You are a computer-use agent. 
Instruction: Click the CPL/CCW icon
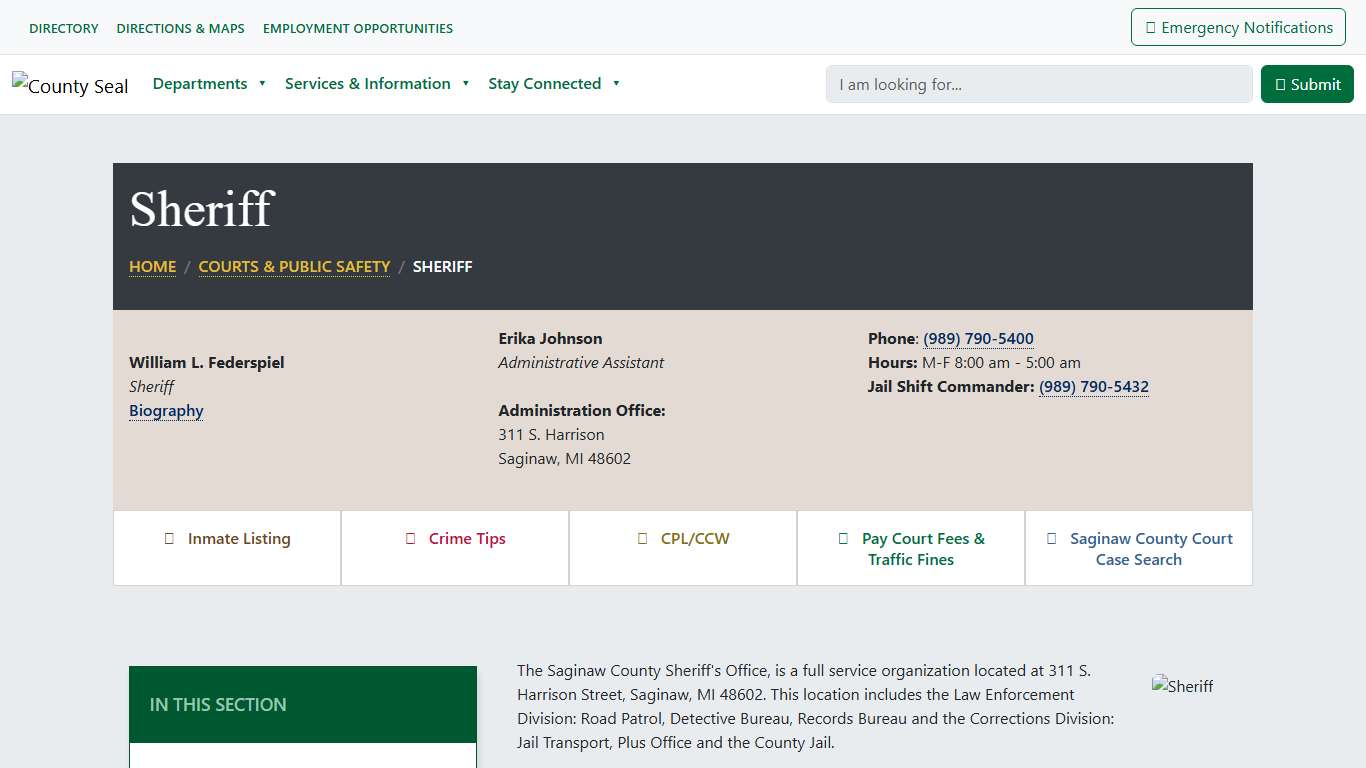643,539
